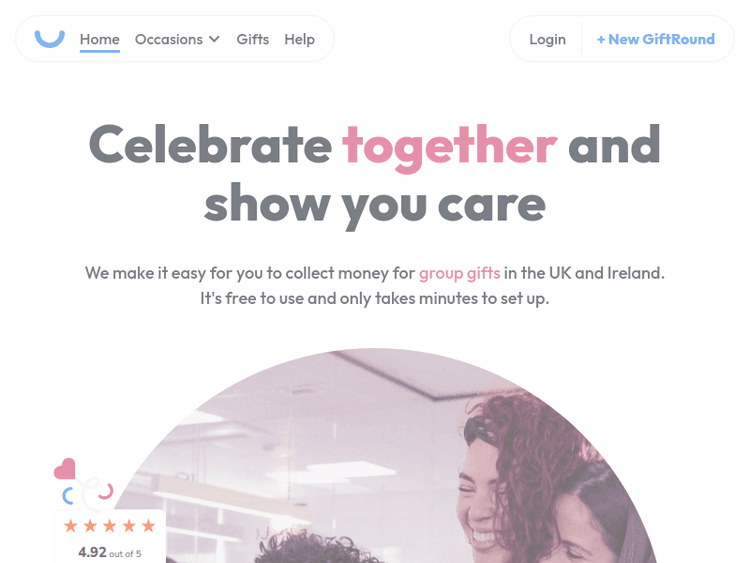
Task: Click the word Celebrate in heading
Action: tap(210, 145)
